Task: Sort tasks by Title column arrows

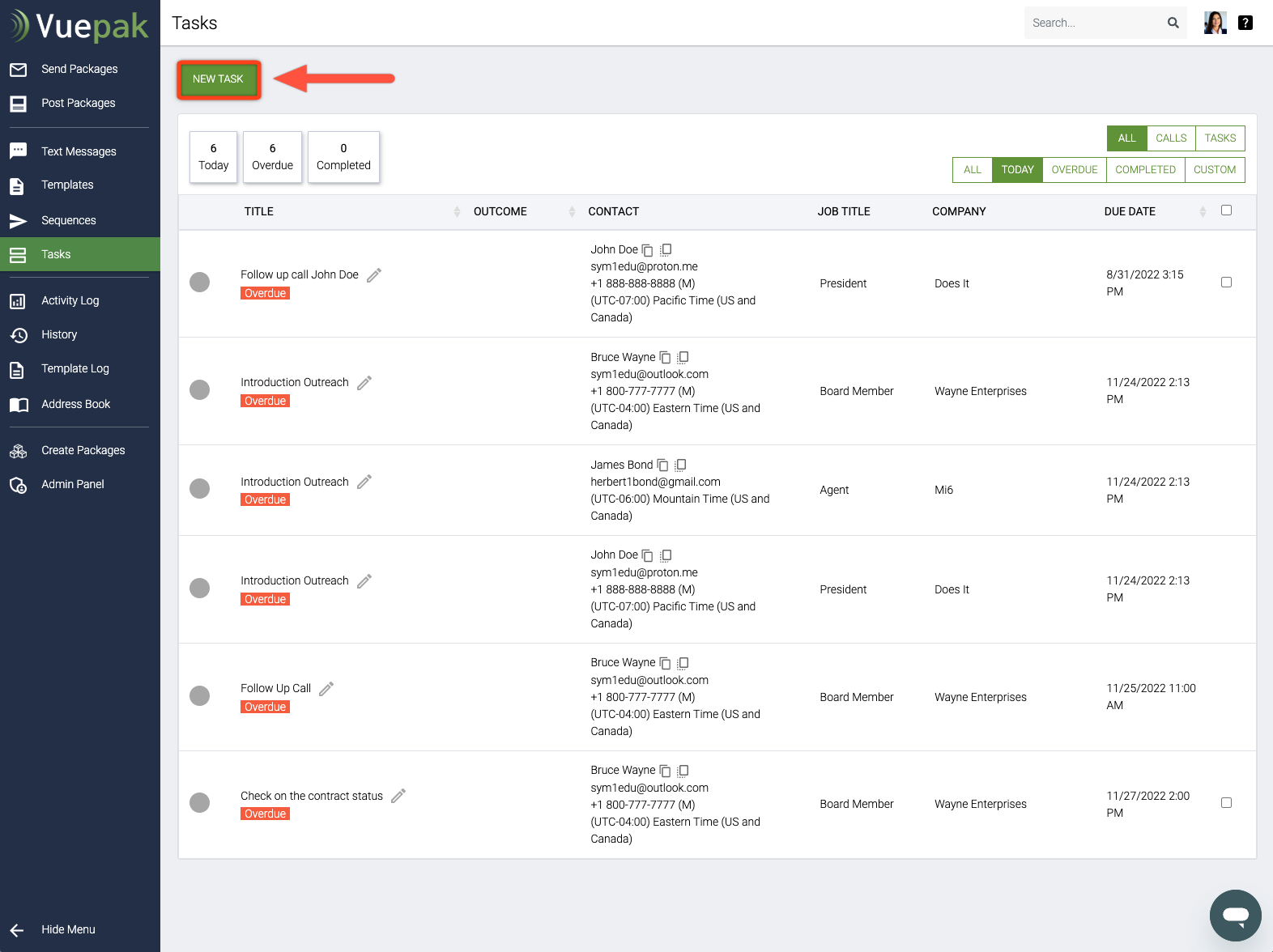Action: pyautogui.click(x=457, y=211)
